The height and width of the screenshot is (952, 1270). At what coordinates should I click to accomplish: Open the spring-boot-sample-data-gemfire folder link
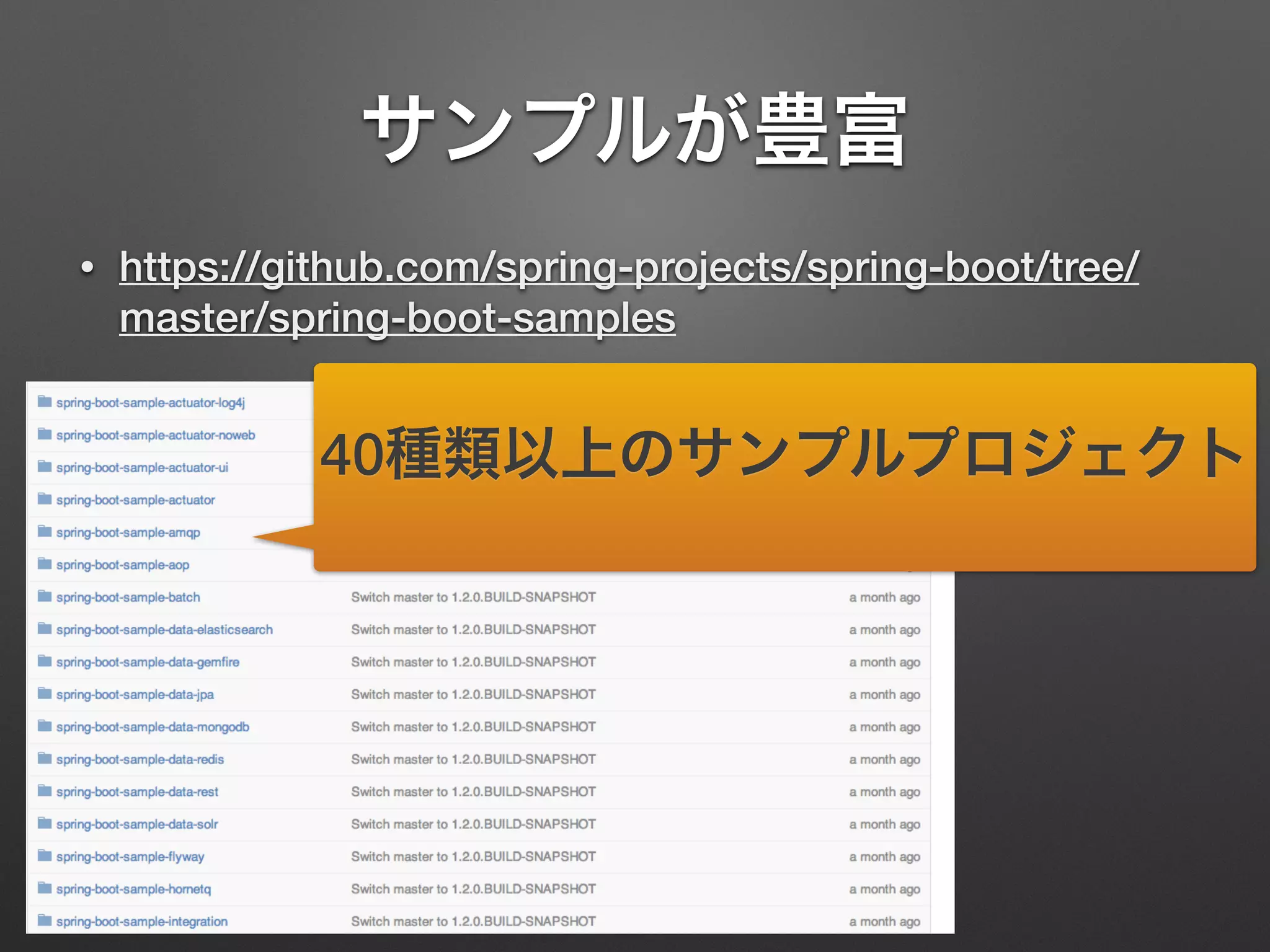[148, 662]
